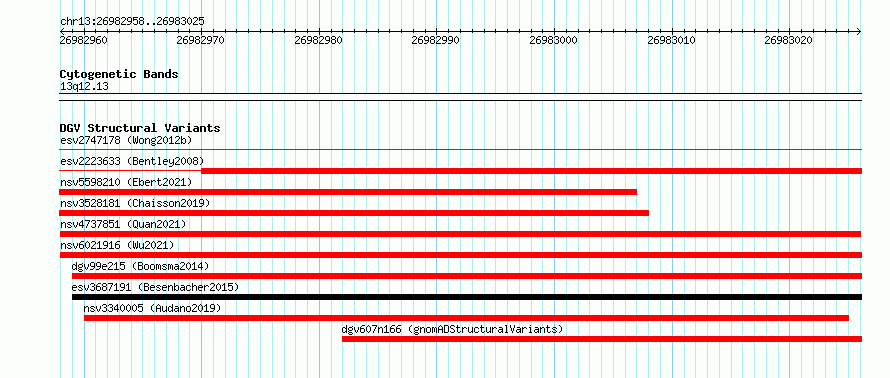Click the black bar under esv3687191

pos(467,297)
